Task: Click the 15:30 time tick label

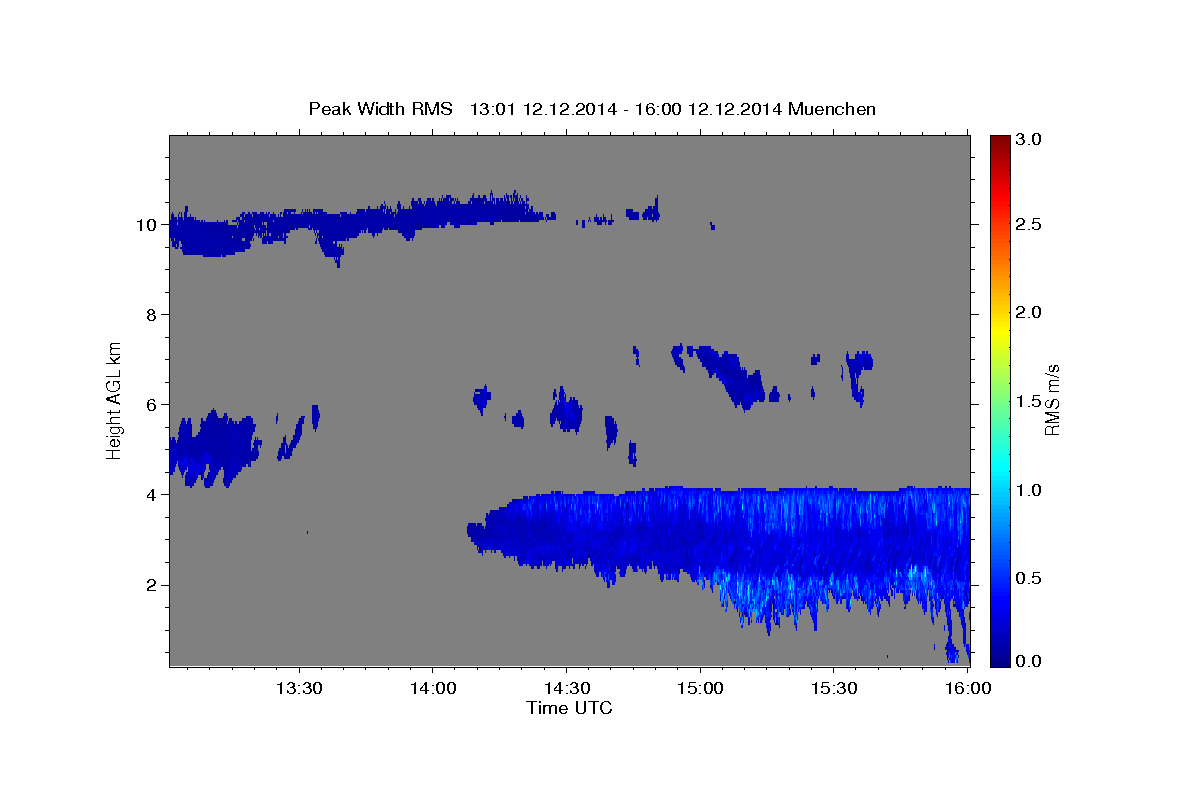Action: click(834, 688)
